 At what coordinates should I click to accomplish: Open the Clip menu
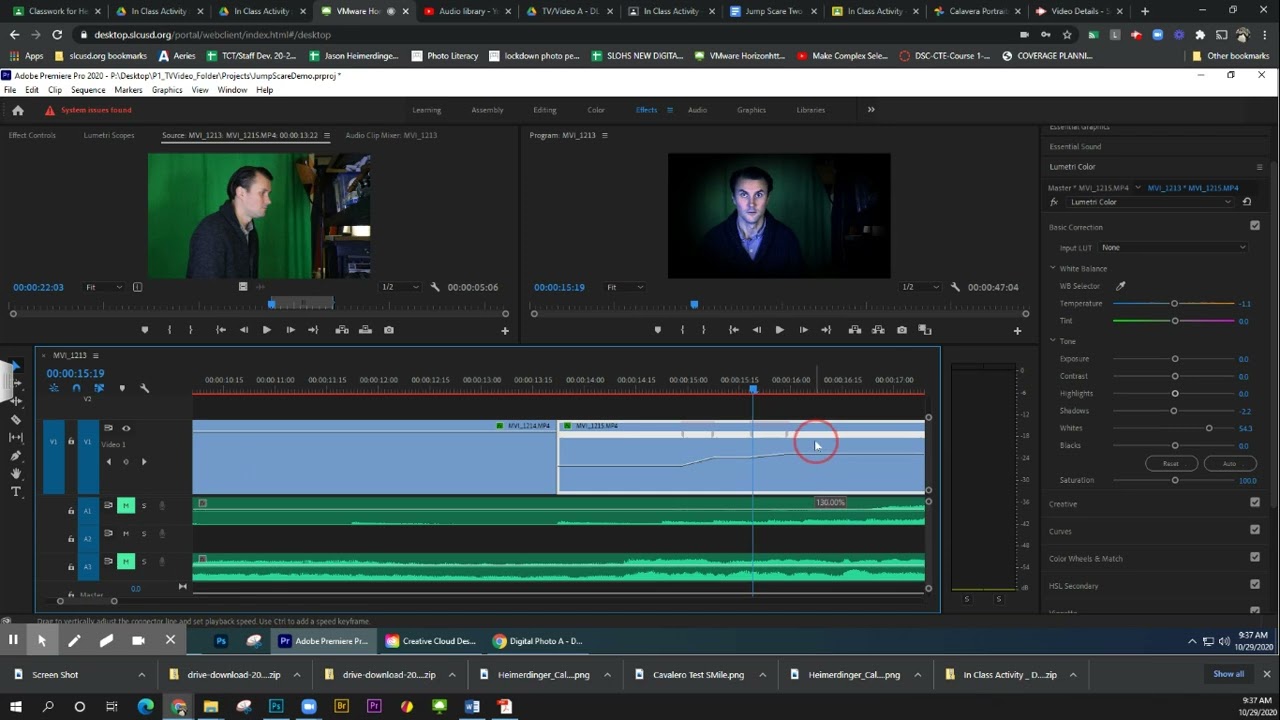[x=55, y=90]
